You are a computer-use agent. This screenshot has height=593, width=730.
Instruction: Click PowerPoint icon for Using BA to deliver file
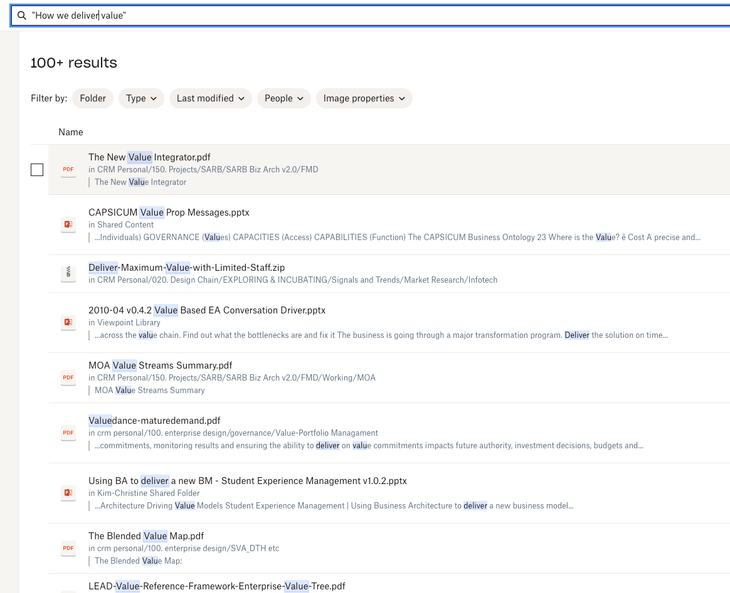click(x=68, y=493)
